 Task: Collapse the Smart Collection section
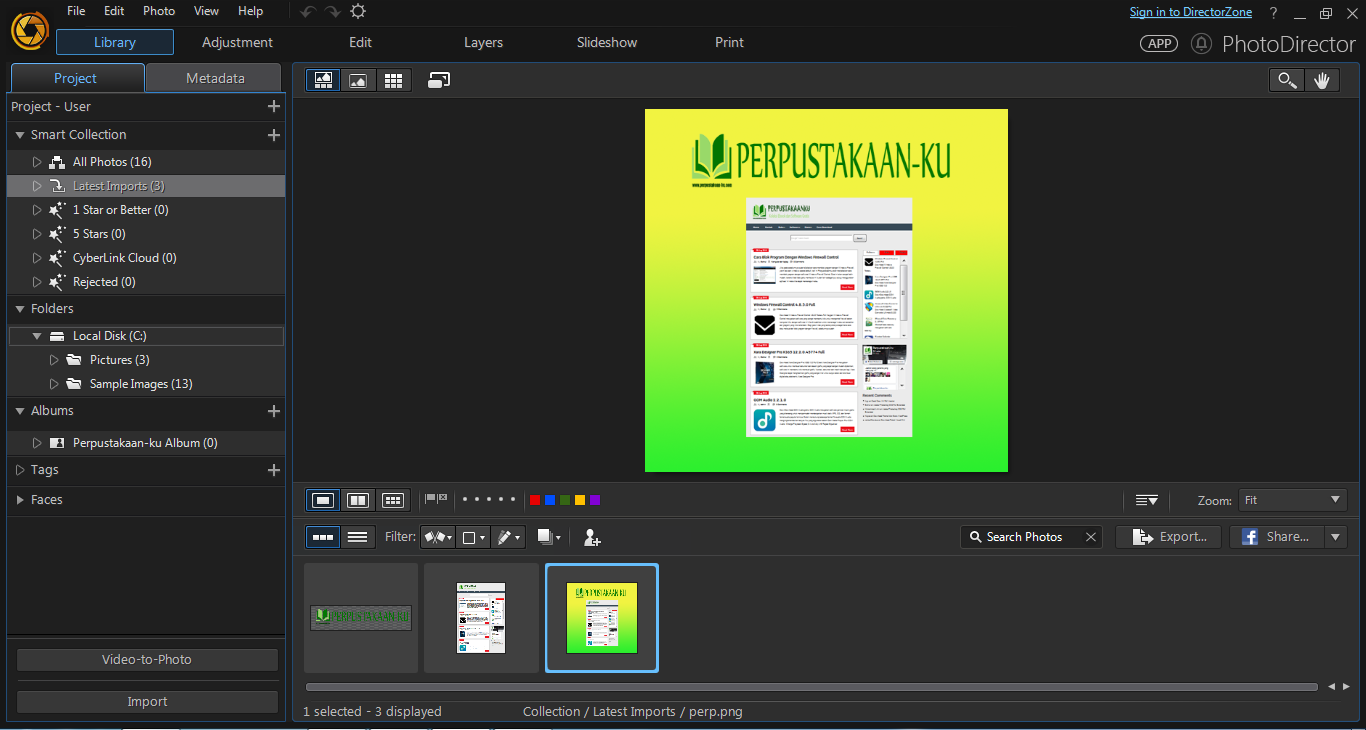[x=20, y=135]
